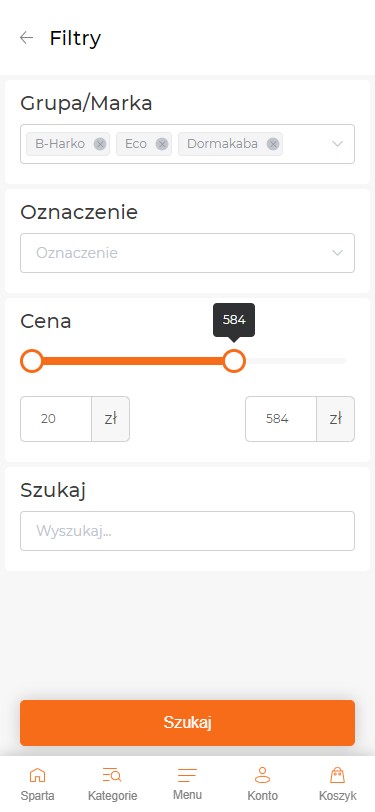Remove the Eco brand tag
Image resolution: width=375 pixels, height=812 pixels.
162,144
